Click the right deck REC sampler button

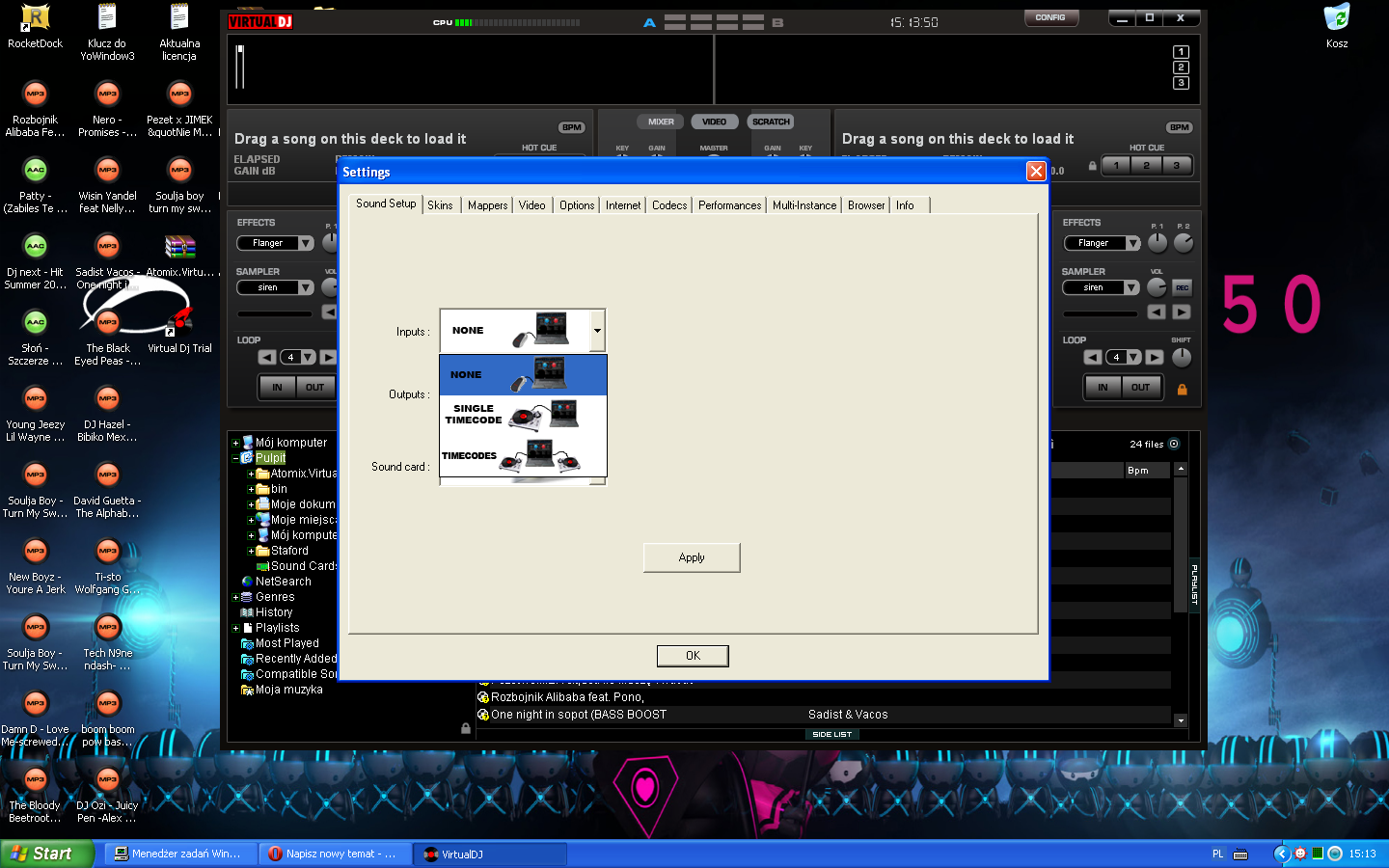click(x=1182, y=287)
